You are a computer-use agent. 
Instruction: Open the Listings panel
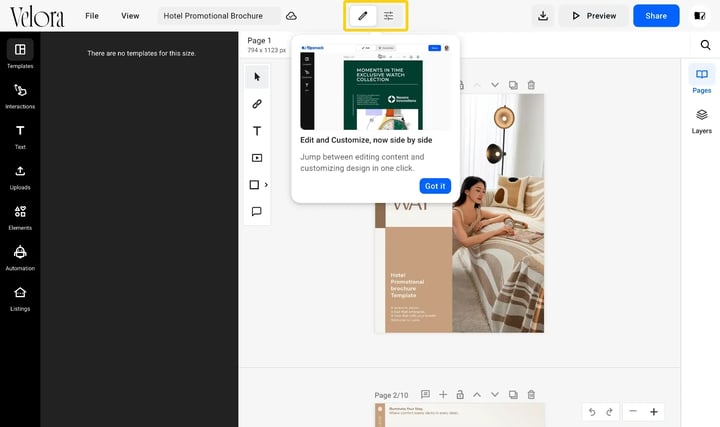coord(20,298)
